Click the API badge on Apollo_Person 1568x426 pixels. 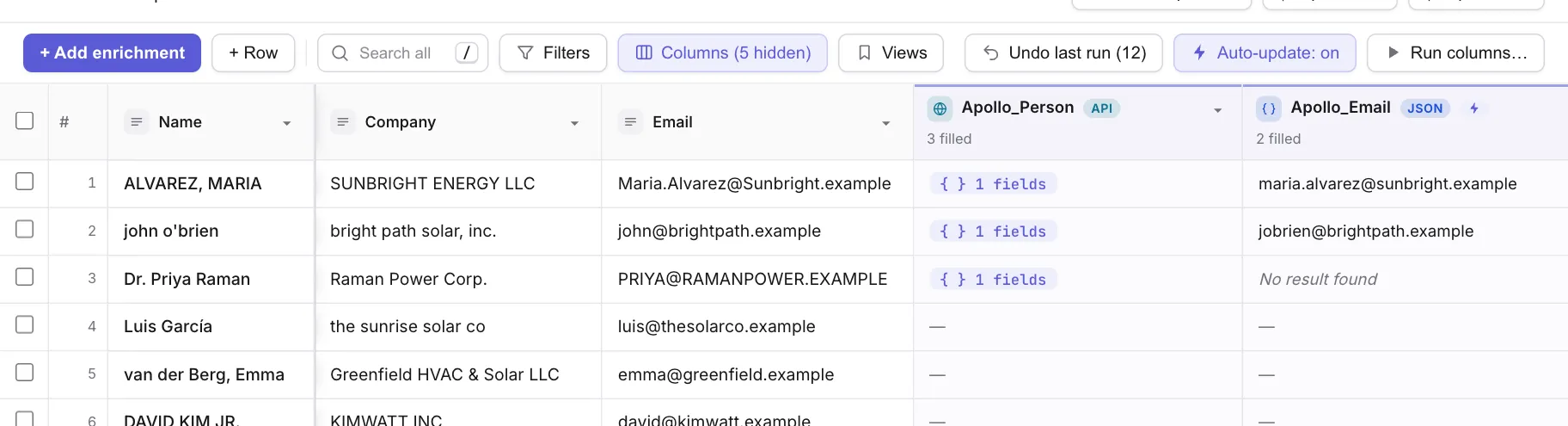click(1102, 108)
